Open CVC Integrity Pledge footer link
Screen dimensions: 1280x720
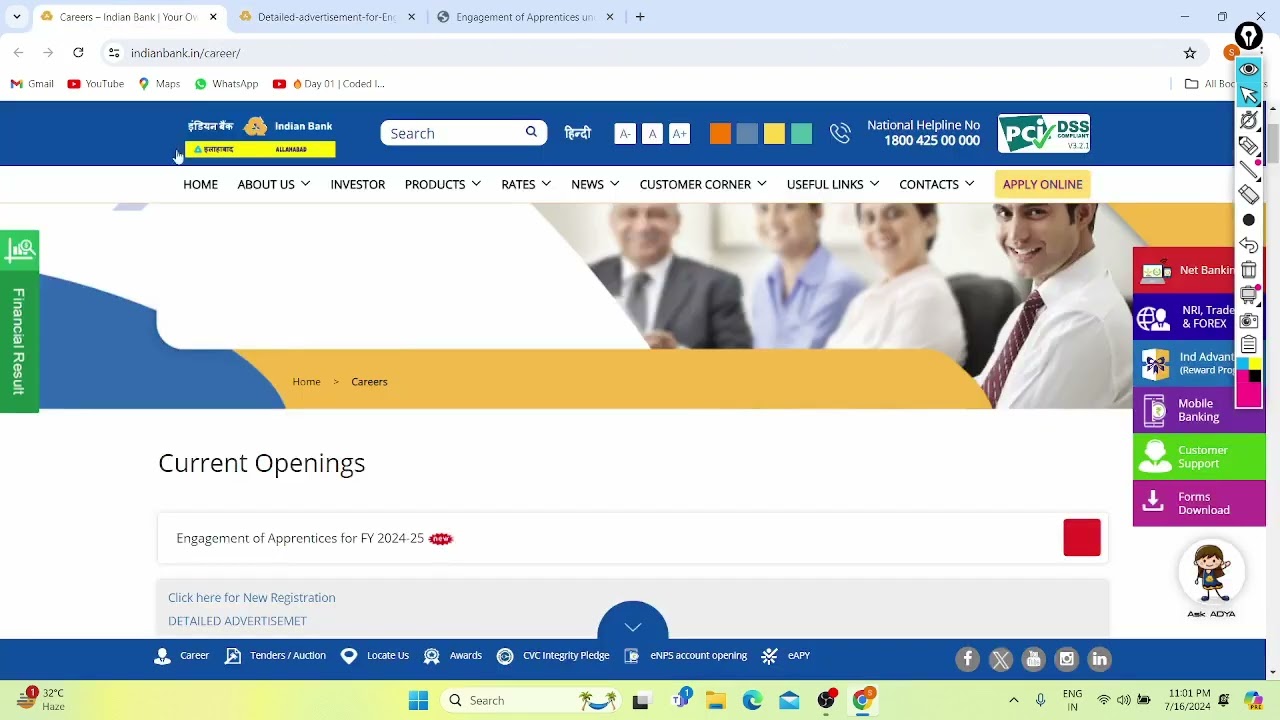[x=553, y=656]
